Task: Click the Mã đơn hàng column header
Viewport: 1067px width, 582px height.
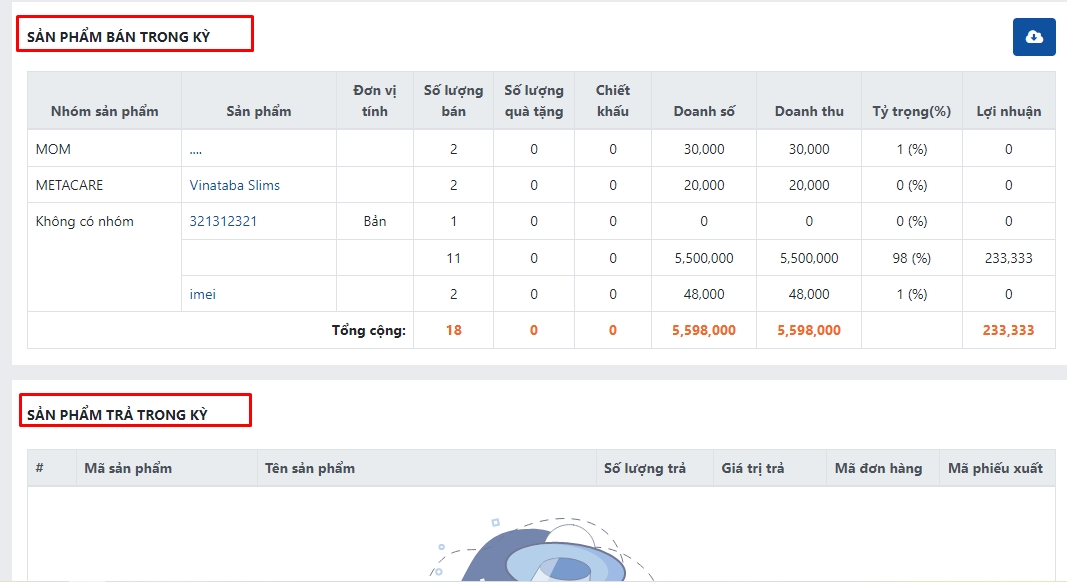Action: (878, 468)
